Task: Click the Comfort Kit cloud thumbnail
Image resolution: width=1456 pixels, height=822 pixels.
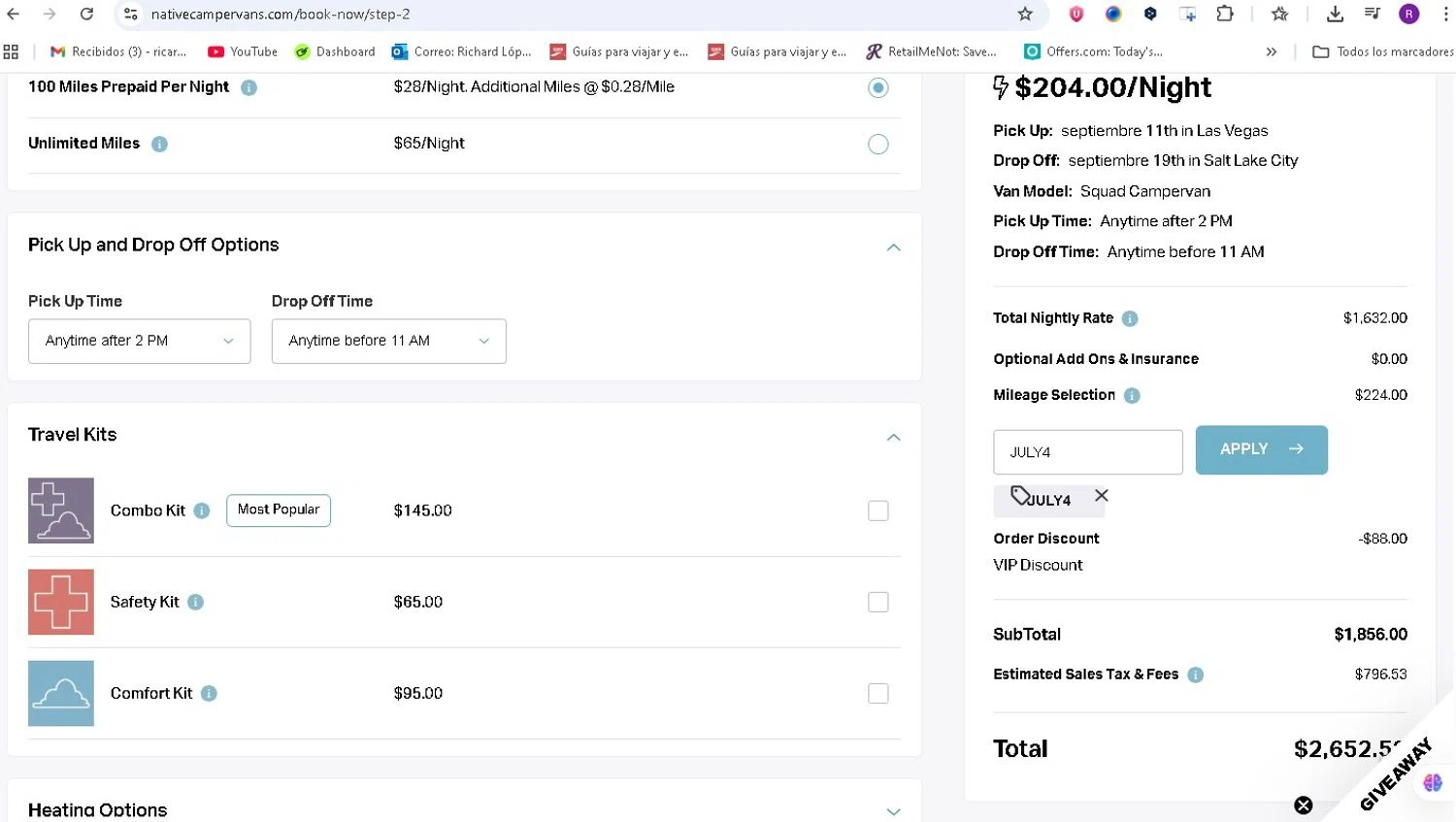Action: point(61,693)
